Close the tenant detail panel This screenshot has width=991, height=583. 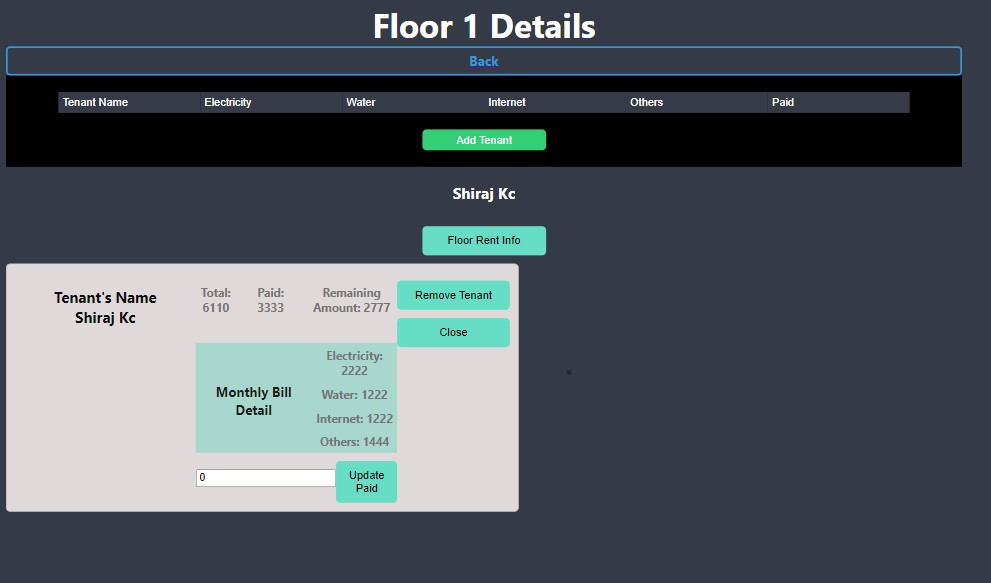pyautogui.click(x=453, y=331)
